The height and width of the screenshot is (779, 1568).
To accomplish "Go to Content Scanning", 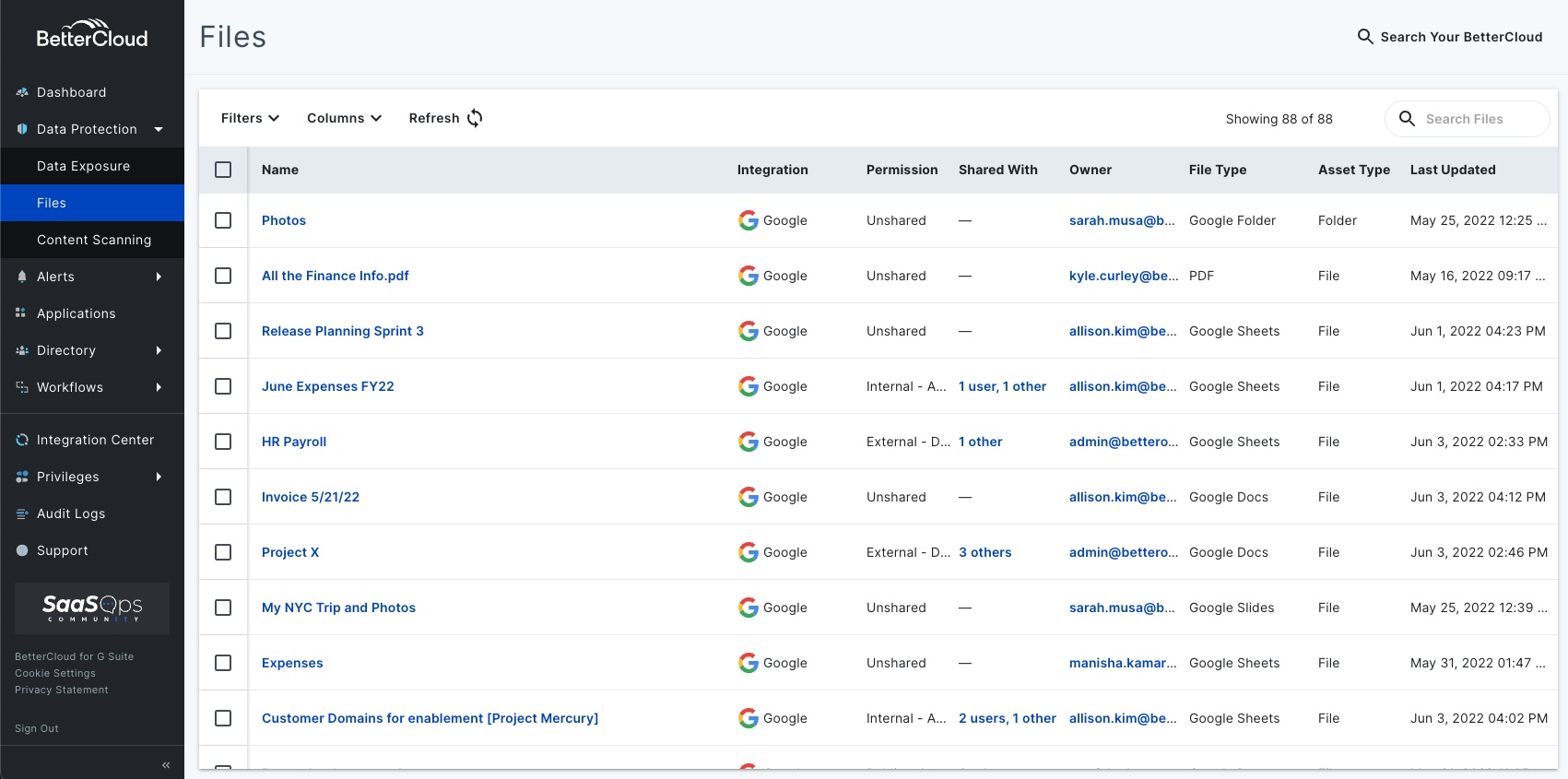I will (x=92, y=240).
